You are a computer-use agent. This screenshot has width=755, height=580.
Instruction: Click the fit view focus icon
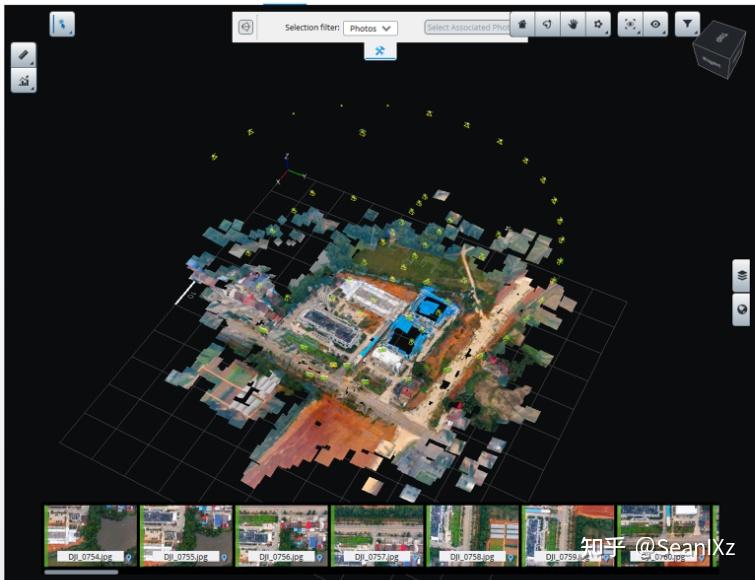click(x=630, y=24)
